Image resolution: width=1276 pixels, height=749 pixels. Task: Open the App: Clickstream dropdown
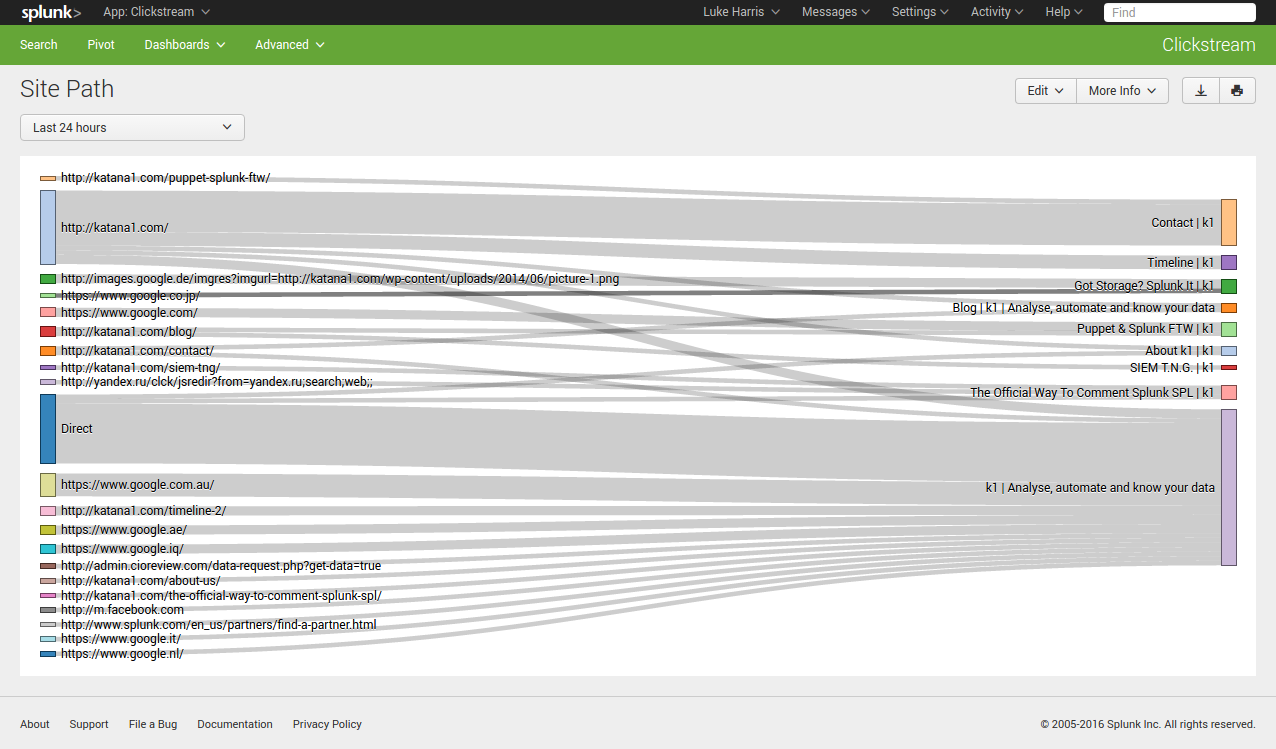(x=156, y=12)
